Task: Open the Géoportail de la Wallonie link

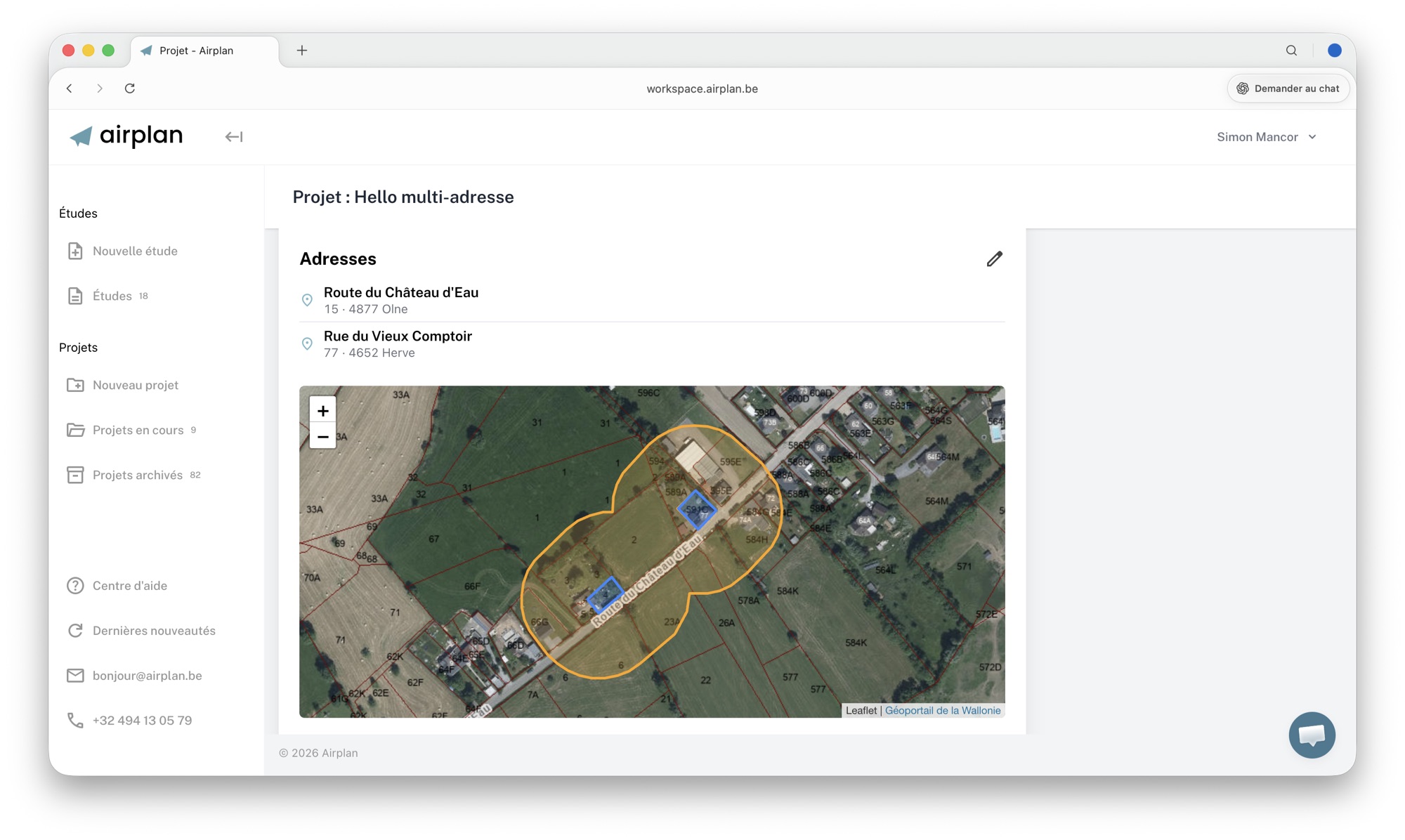Action: pos(943,711)
